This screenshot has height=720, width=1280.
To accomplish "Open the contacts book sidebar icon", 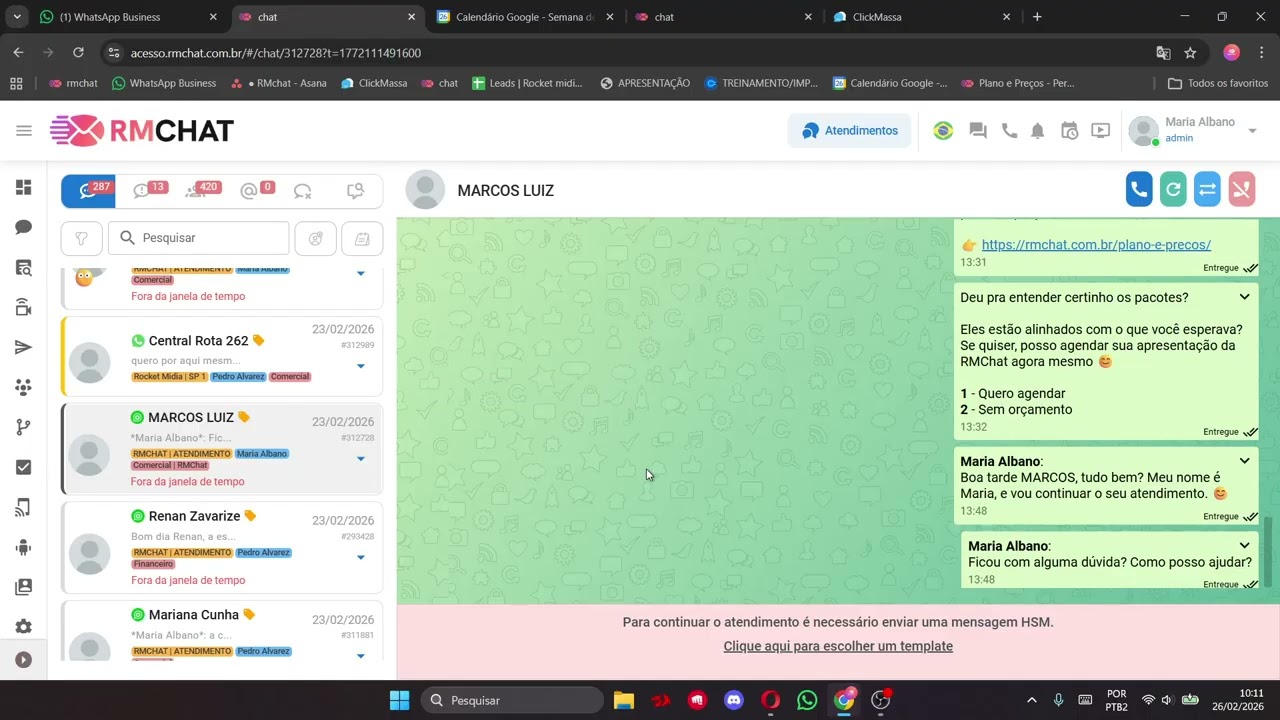I will coord(23,587).
